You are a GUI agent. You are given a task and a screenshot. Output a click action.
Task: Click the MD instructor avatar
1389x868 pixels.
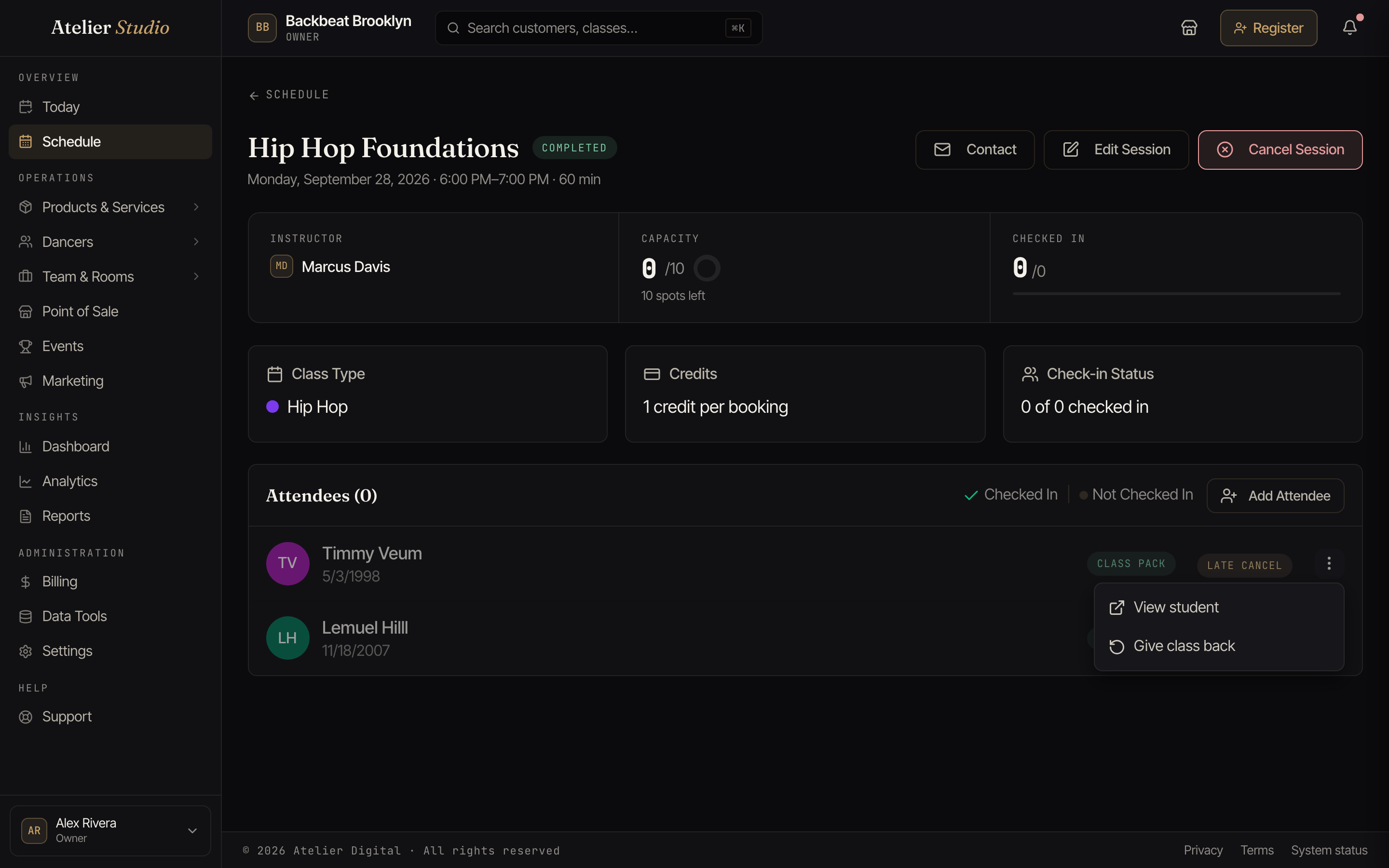(x=281, y=266)
